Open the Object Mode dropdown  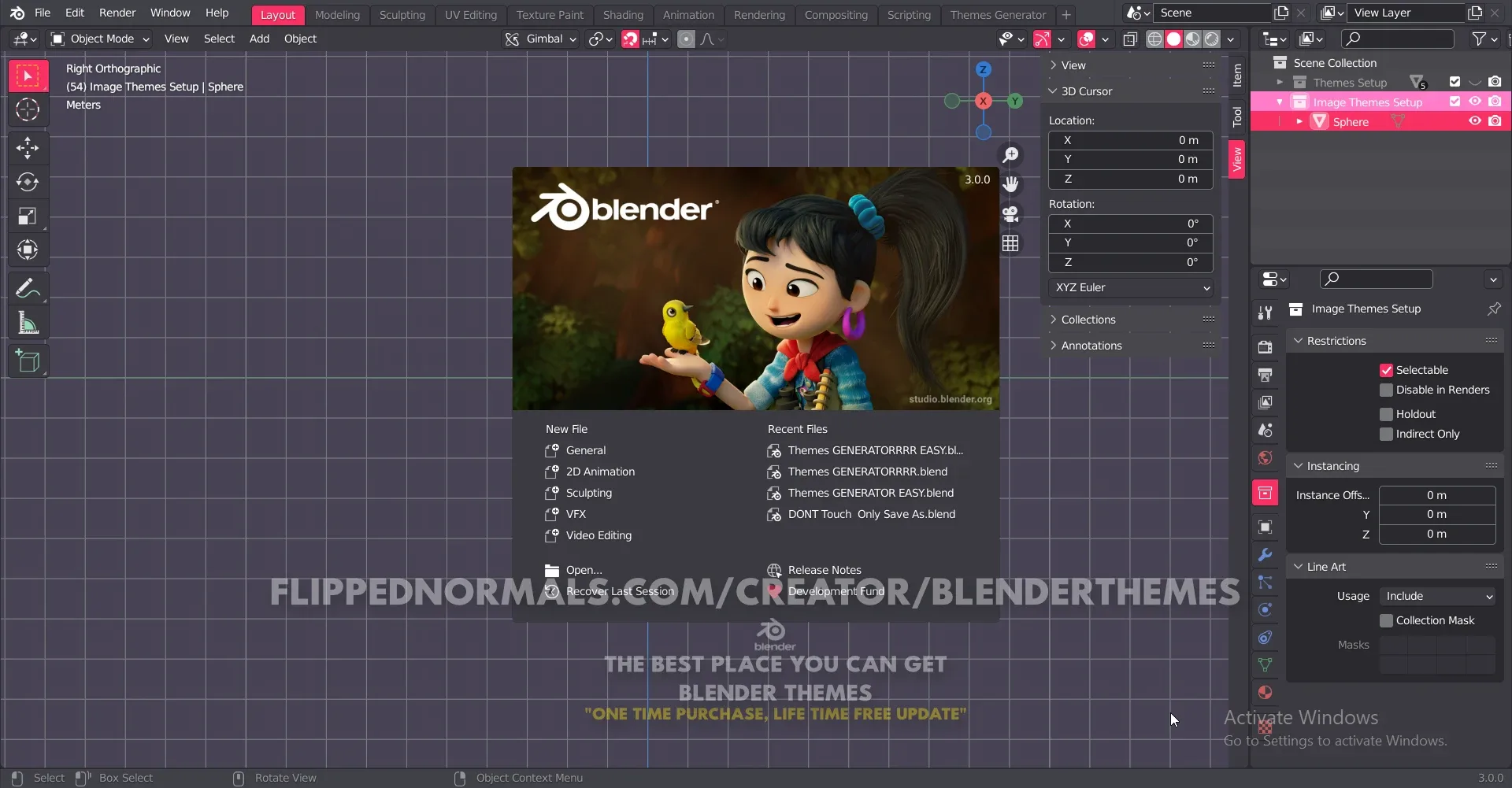tap(99, 39)
